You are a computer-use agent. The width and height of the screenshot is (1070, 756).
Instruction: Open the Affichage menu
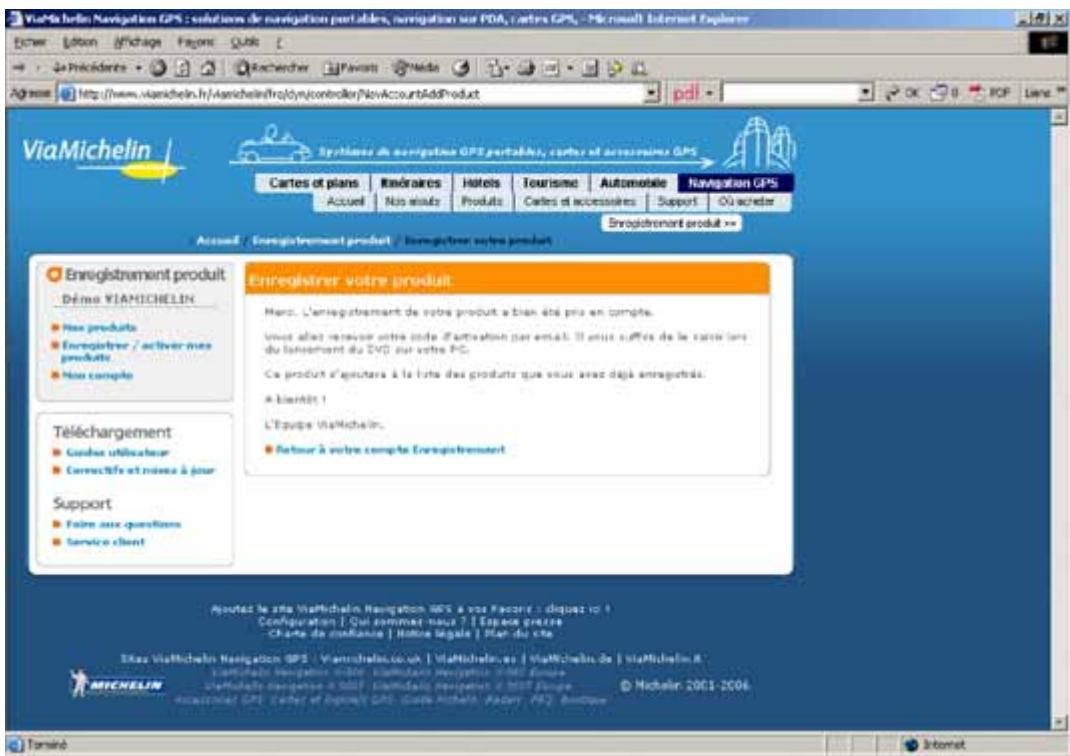[x=137, y=42]
